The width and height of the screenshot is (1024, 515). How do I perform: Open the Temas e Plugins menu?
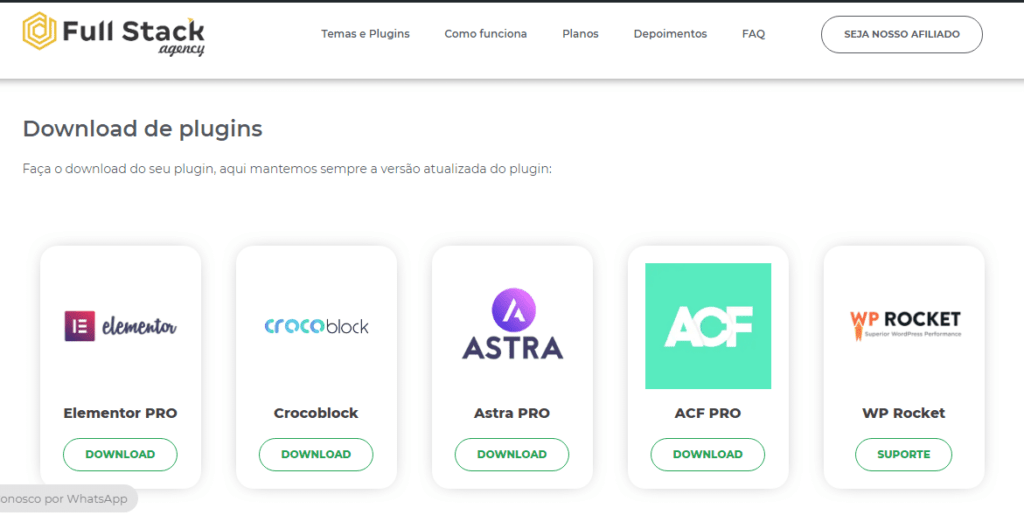365,34
